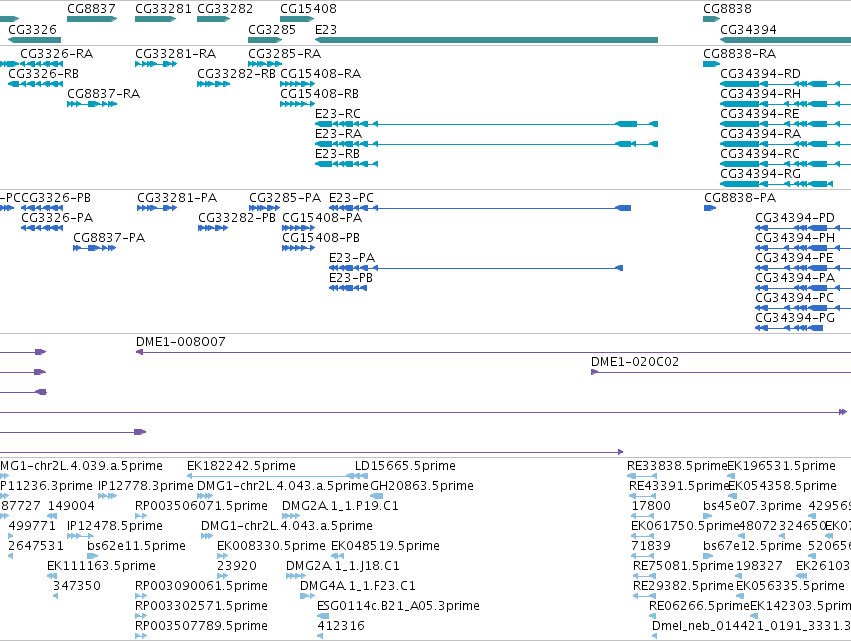Select transcript CG15408-RB
Viewport: 851px width, 641px height.
(x=319, y=94)
